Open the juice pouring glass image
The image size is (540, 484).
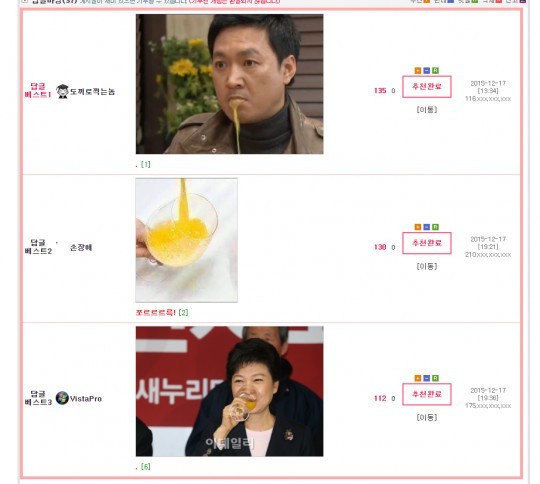[186, 240]
